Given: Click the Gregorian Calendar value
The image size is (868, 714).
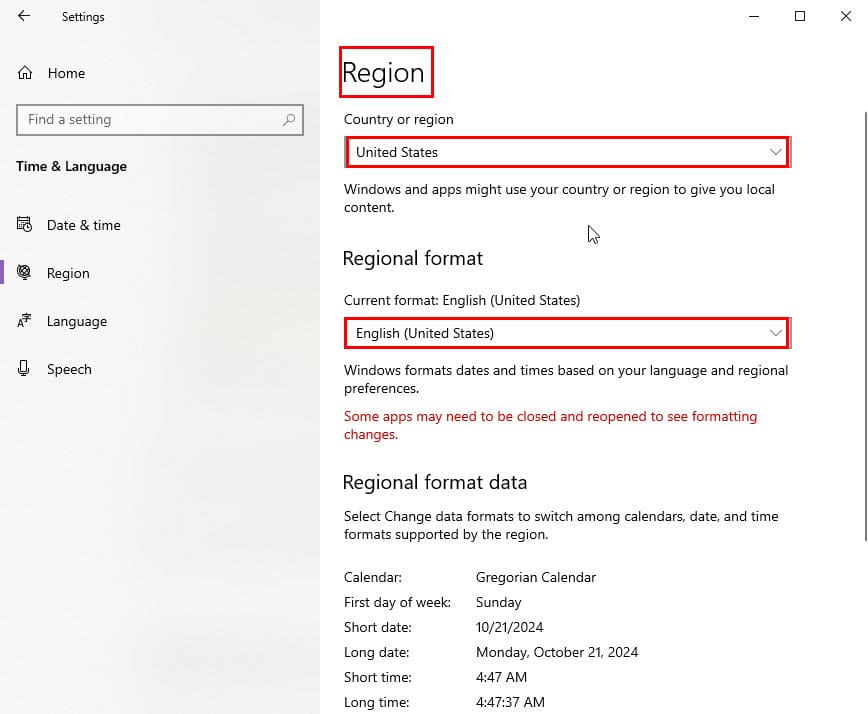Looking at the screenshot, I should tap(536, 577).
